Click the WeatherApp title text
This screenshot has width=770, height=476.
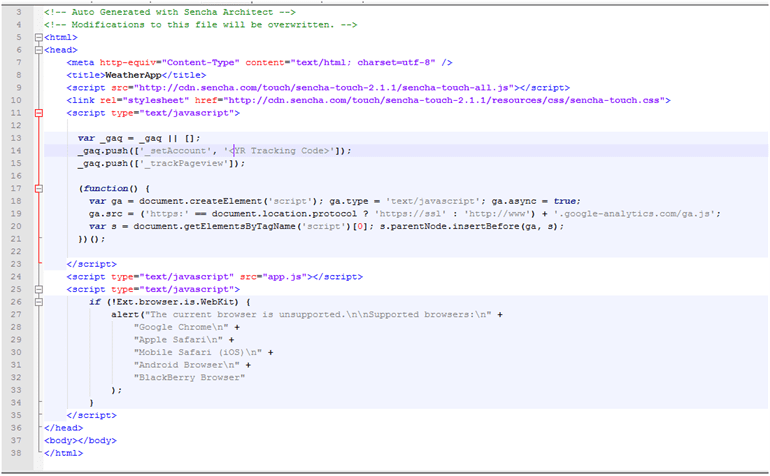pyautogui.click(x=134, y=75)
